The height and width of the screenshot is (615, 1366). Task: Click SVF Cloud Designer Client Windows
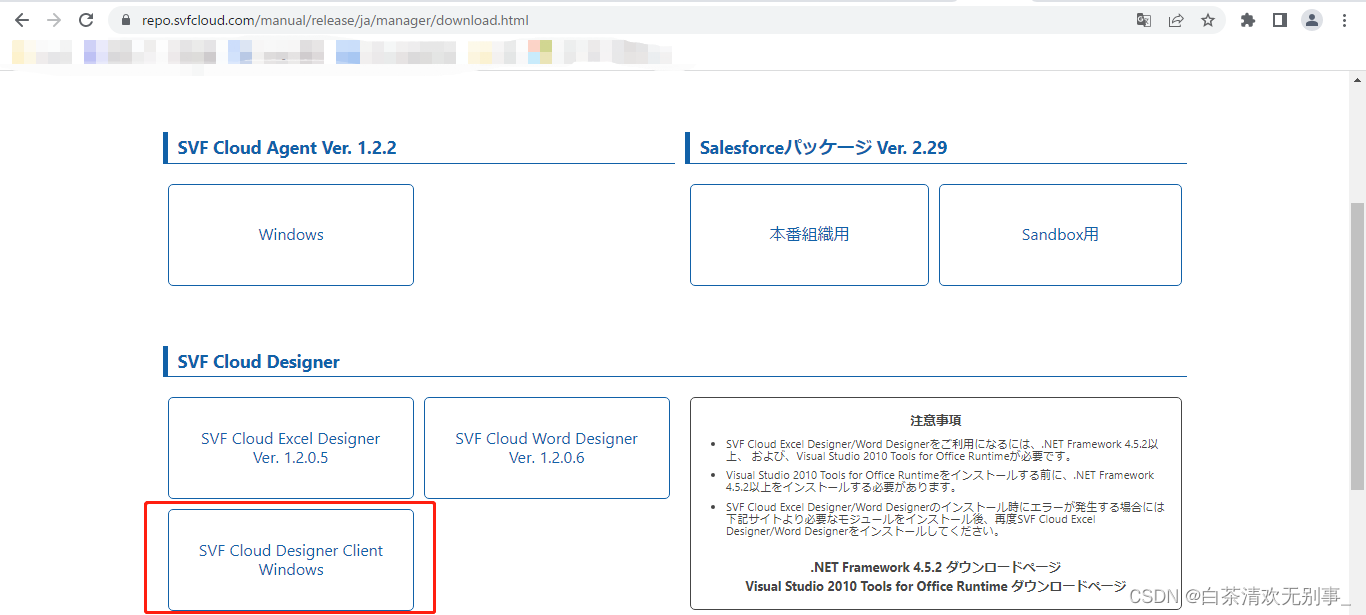coord(291,560)
